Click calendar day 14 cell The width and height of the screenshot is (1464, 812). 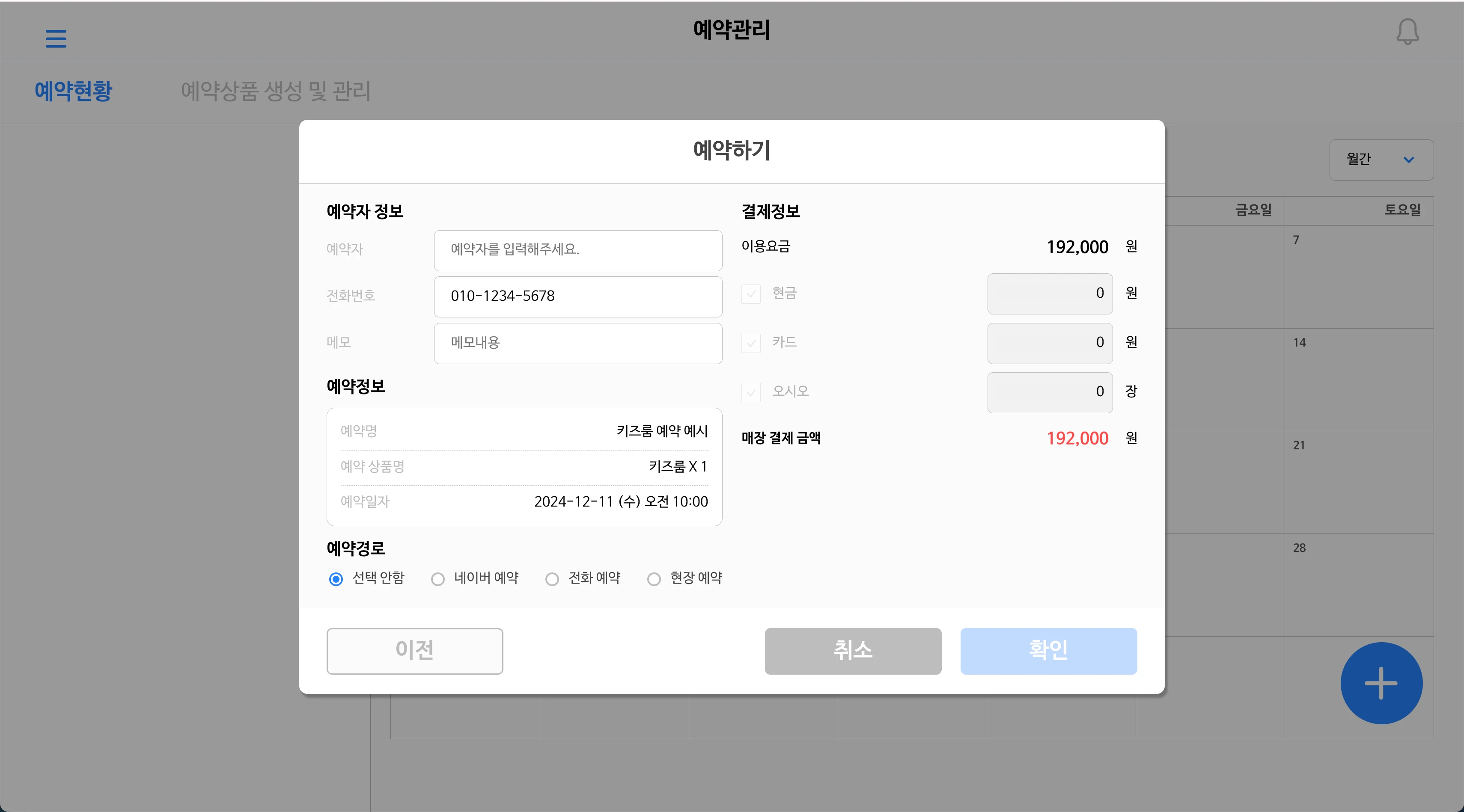click(1359, 380)
